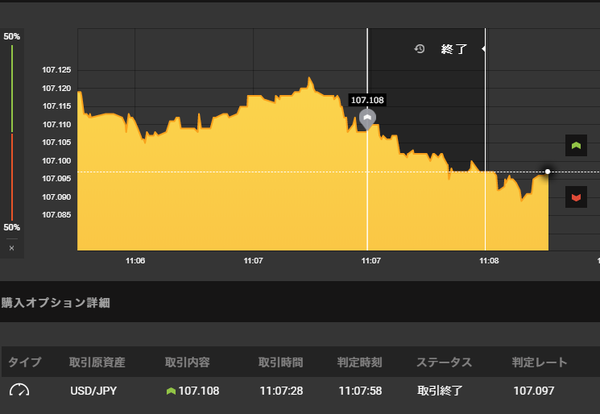Click the red down arrow (LOW) button
The width and height of the screenshot is (600, 414).
[576, 197]
